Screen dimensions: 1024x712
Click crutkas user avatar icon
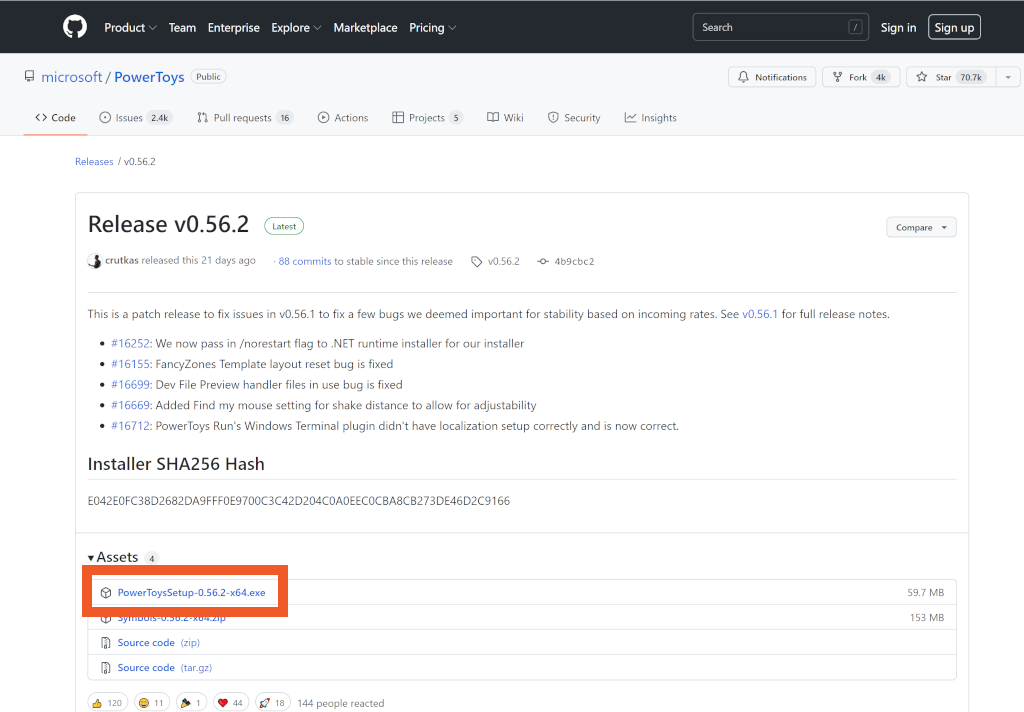tap(95, 261)
